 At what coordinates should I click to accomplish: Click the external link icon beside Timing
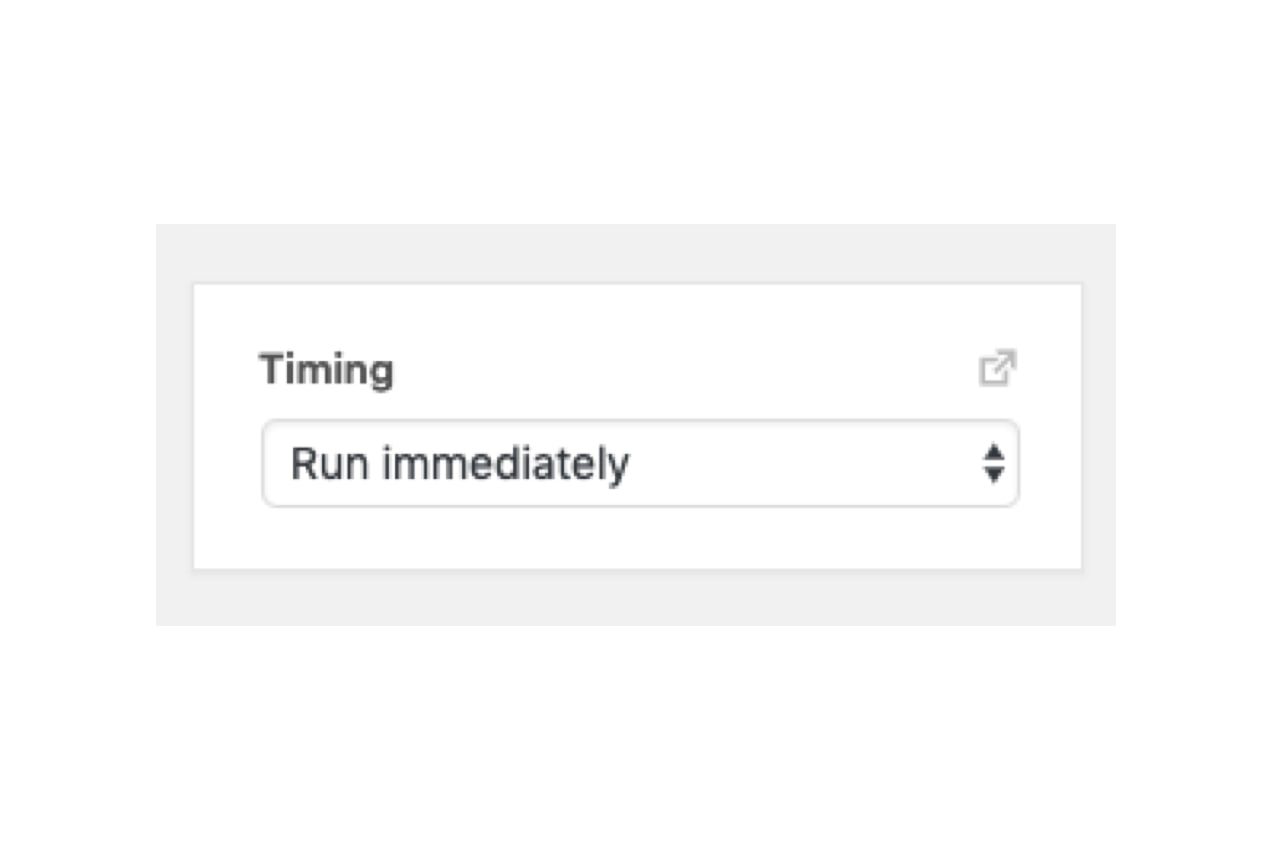[998, 368]
